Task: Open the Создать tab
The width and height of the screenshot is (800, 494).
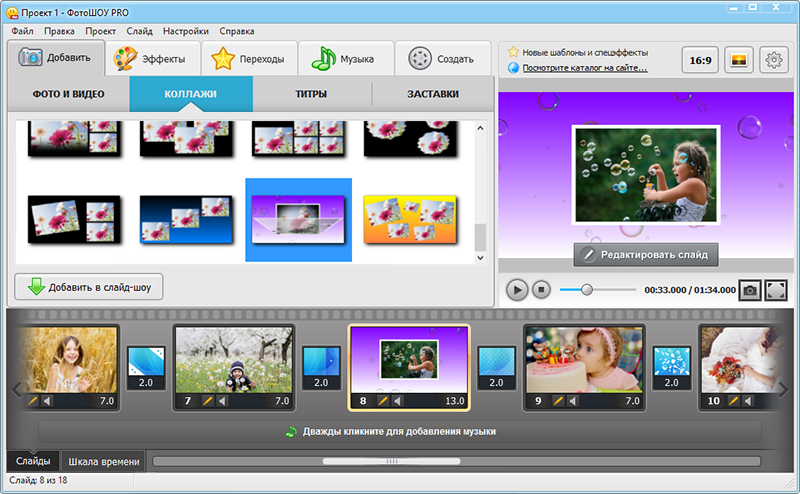Action: [442, 59]
